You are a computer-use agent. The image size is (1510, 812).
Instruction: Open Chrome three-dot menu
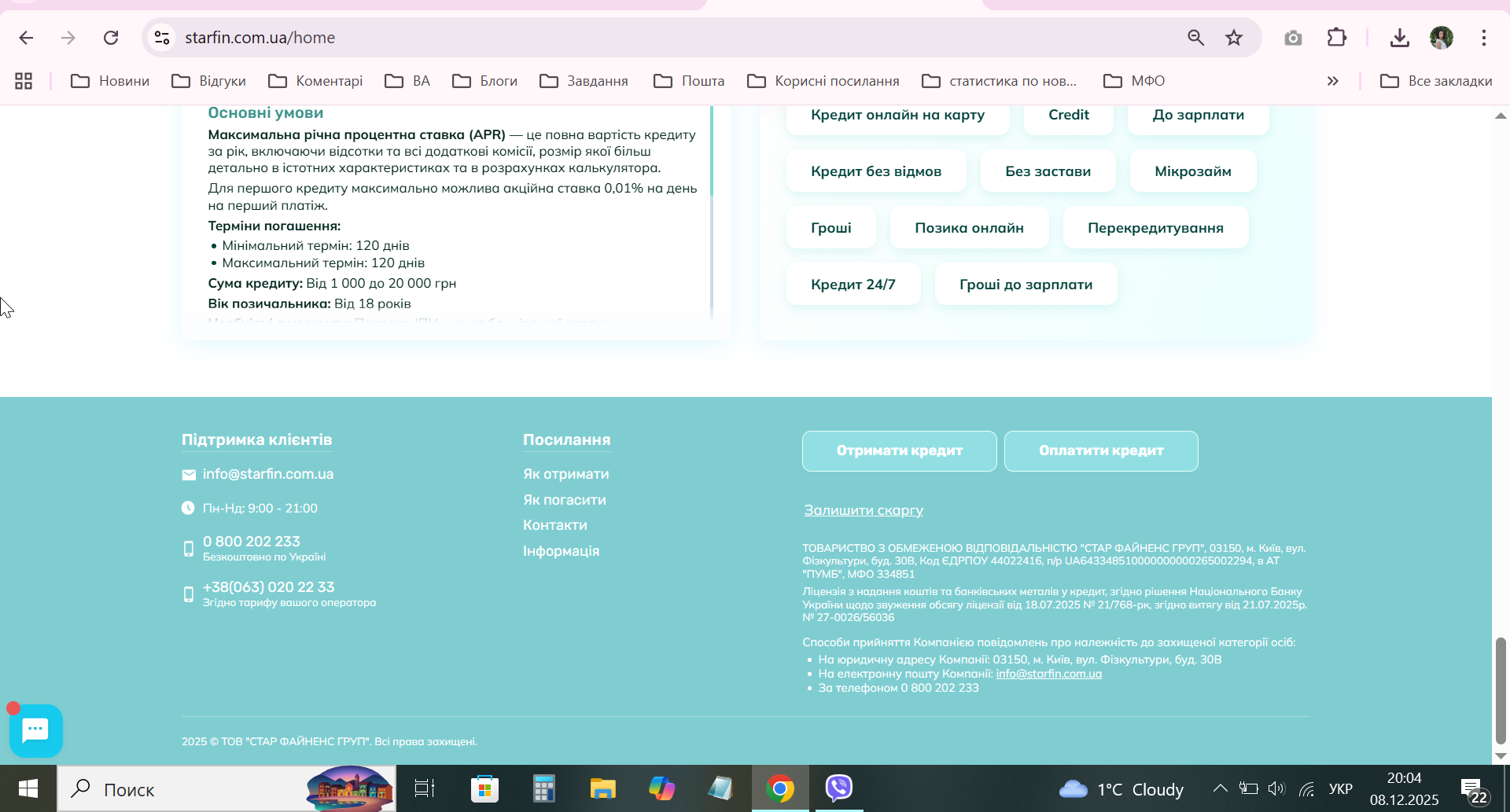(x=1484, y=38)
